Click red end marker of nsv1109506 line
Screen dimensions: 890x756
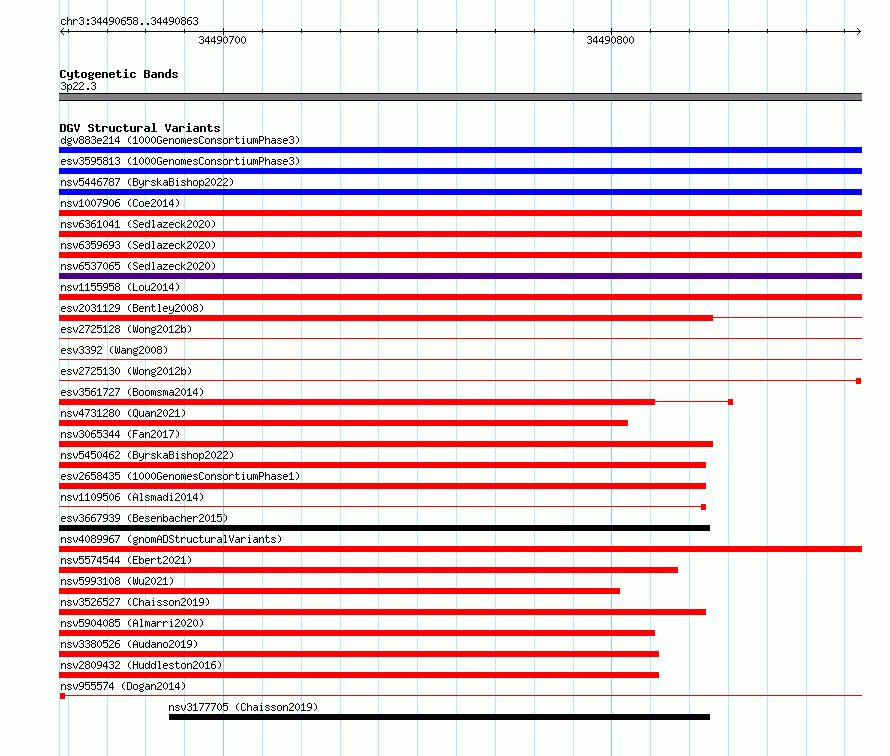tap(703, 507)
